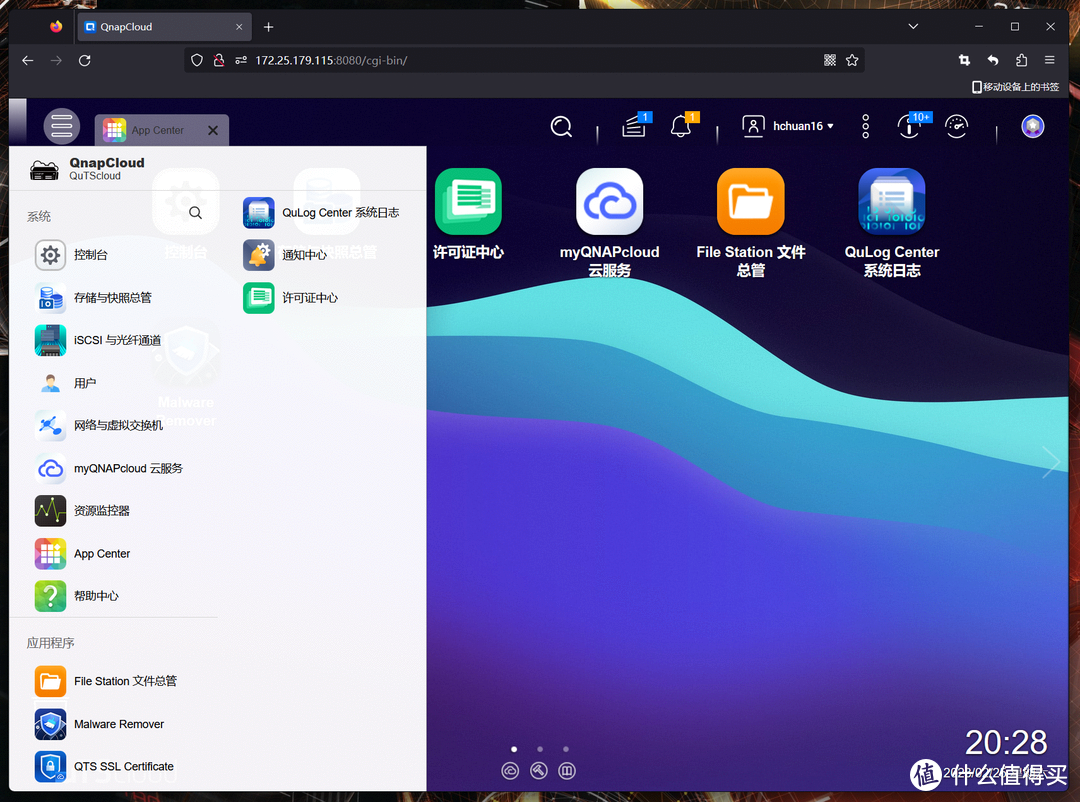
Task: Open the tracking protection shield icon
Action: point(197,61)
